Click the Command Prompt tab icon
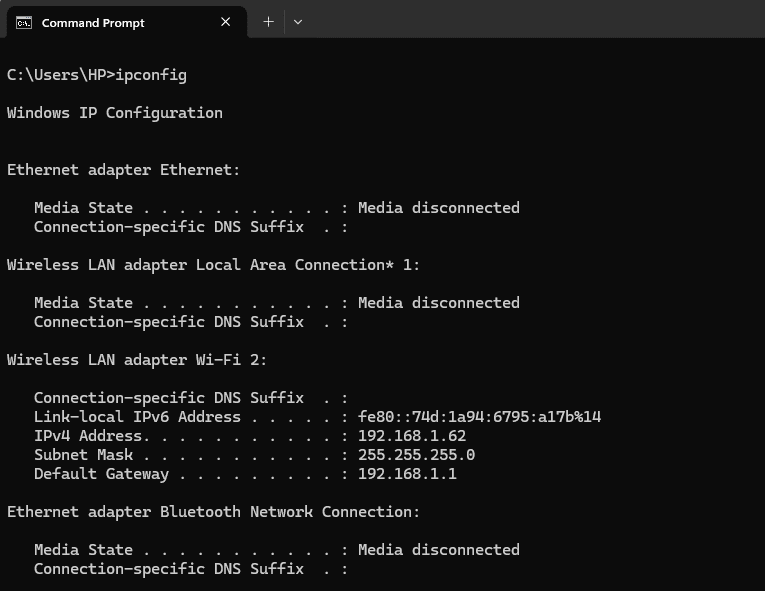This screenshot has height=591, width=765. pos(24,22)
